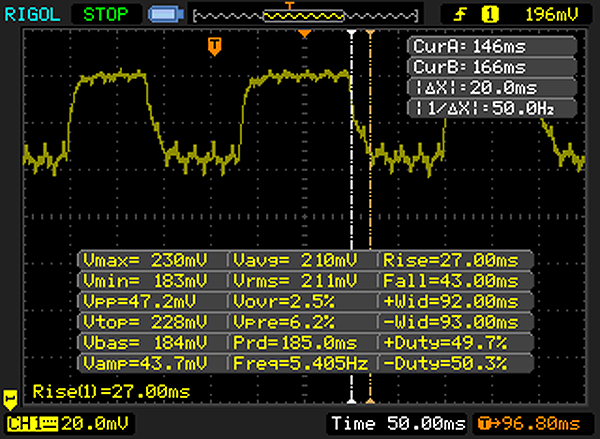600x439 pixels.
Task: Click the Vmin= 183mV measurement
Action: [145, 281]
